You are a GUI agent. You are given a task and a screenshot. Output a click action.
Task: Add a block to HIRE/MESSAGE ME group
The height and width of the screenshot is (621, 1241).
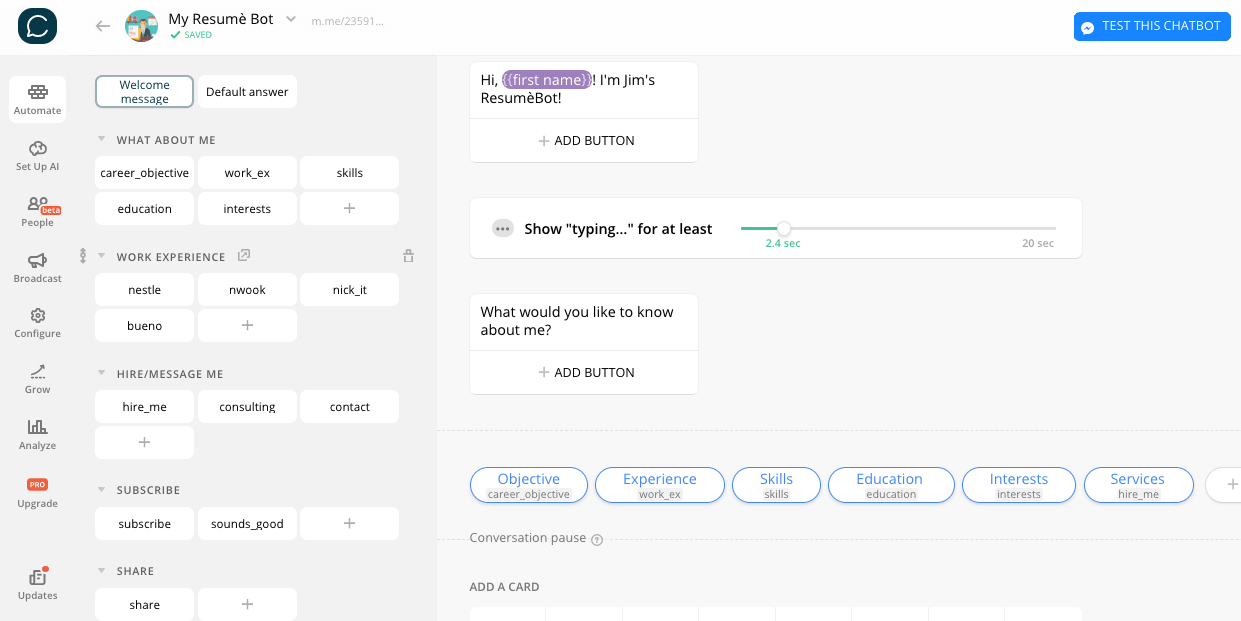click(x=145, y=442)
